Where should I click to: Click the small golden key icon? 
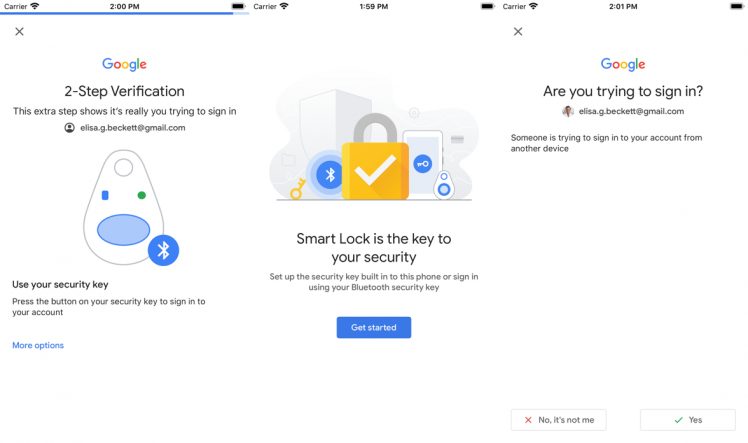[298, 188]
